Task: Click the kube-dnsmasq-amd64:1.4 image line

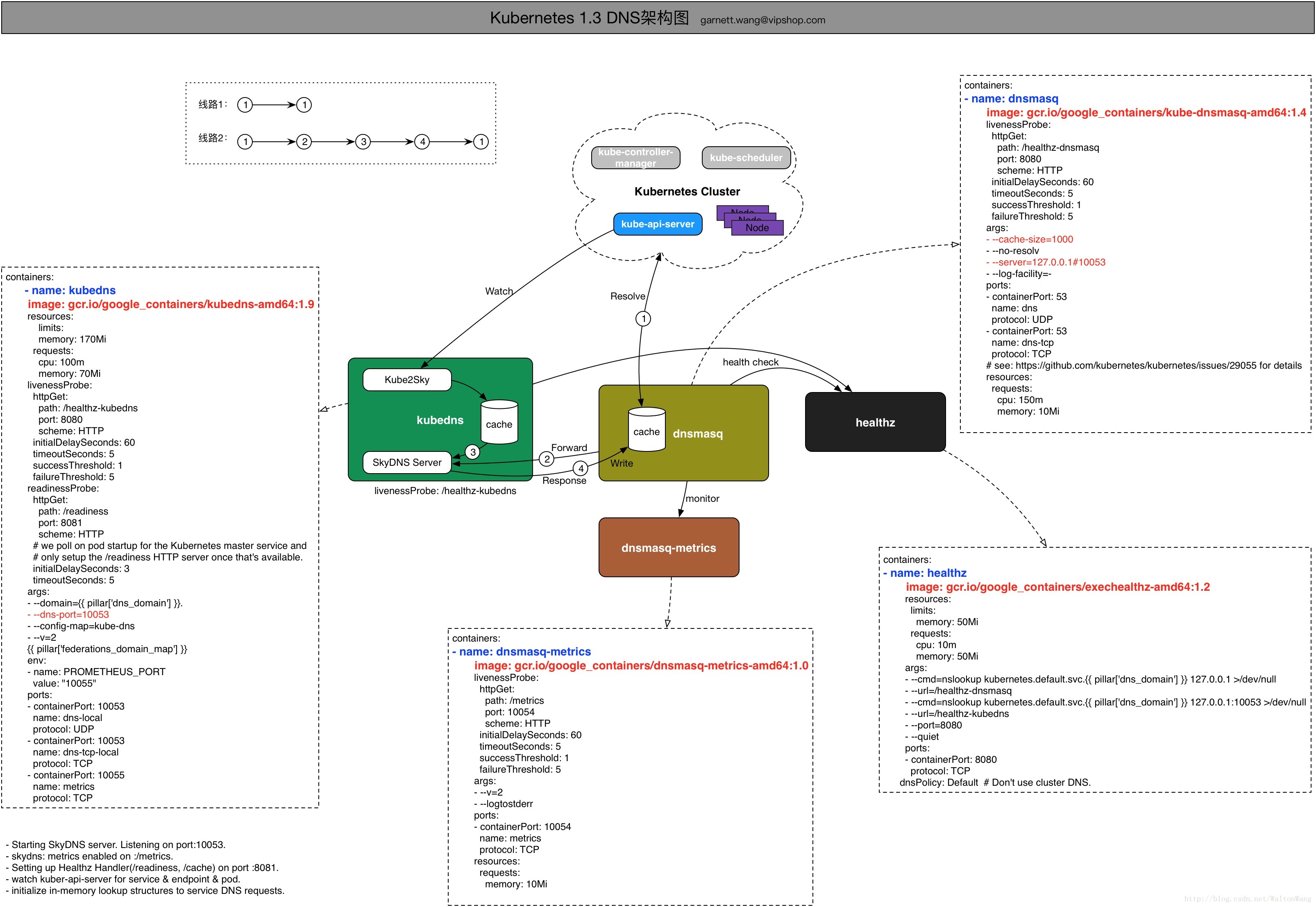Action: (1146, 113)
